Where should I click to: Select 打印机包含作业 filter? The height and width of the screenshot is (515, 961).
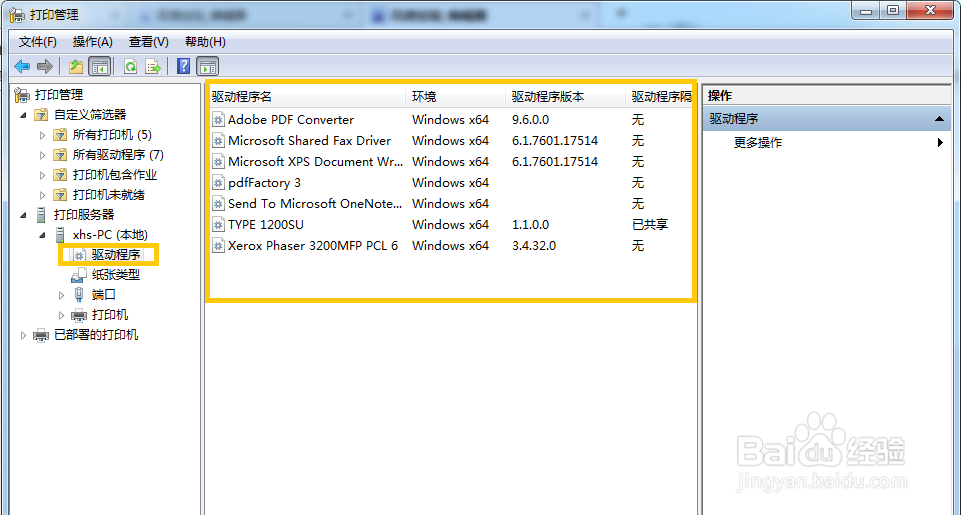pyautogui.click(x=115, y=175)
